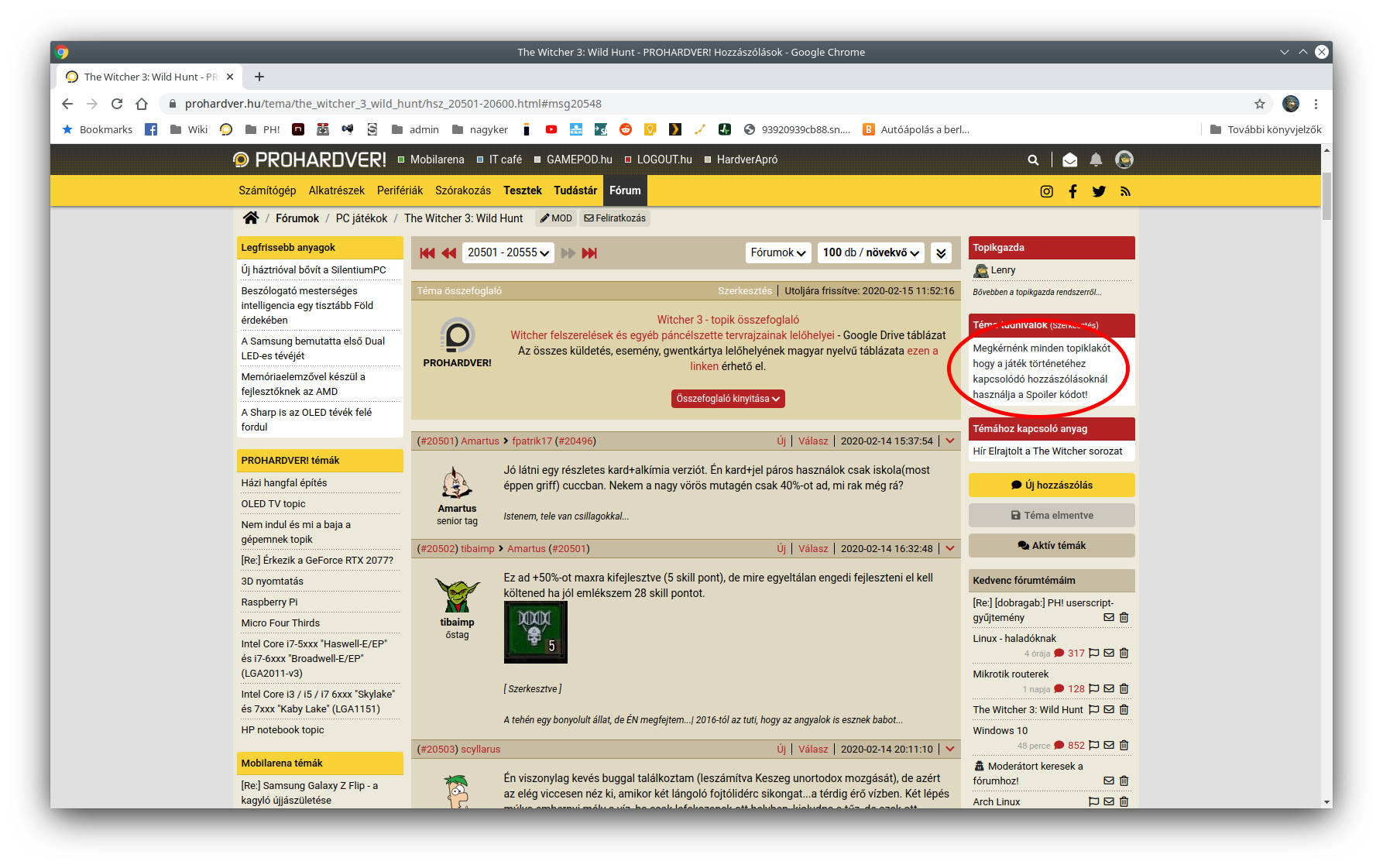Viewport: 1383px width, 868px height.
Task: Open private messages envelope in site header
Action: (1069, 160)
